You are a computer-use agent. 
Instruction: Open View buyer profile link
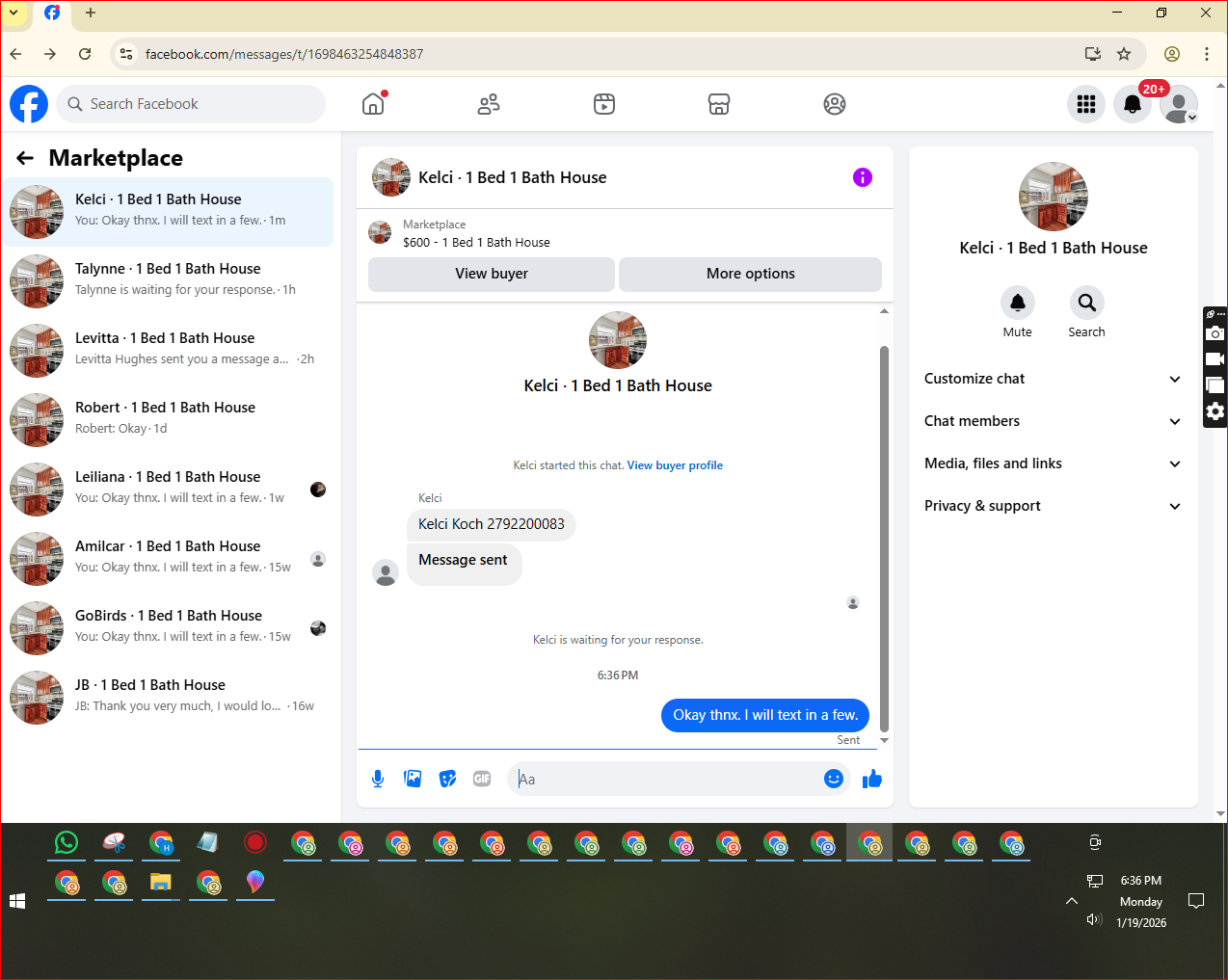(675, 465)
